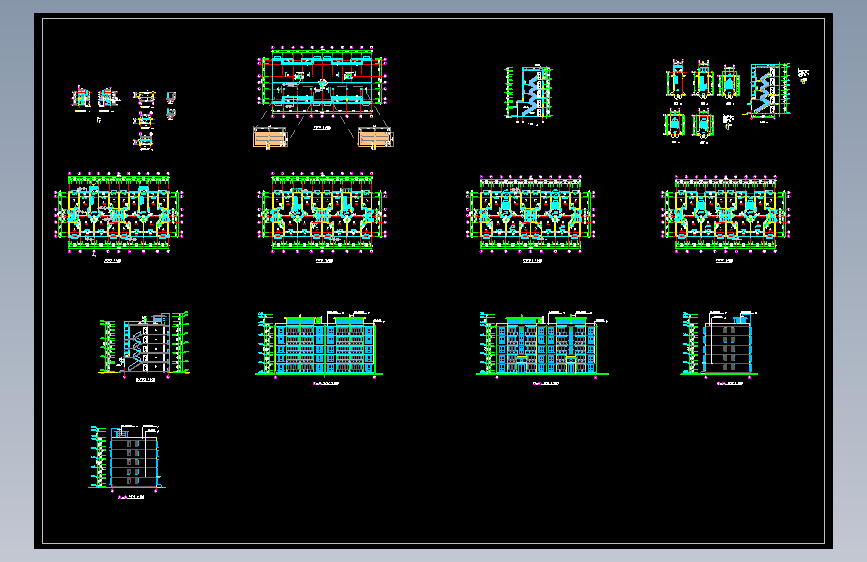Select the roof plan drawing with red grid
The width and height of the screenshot is (867, 562).
click(x=322, y=82)
